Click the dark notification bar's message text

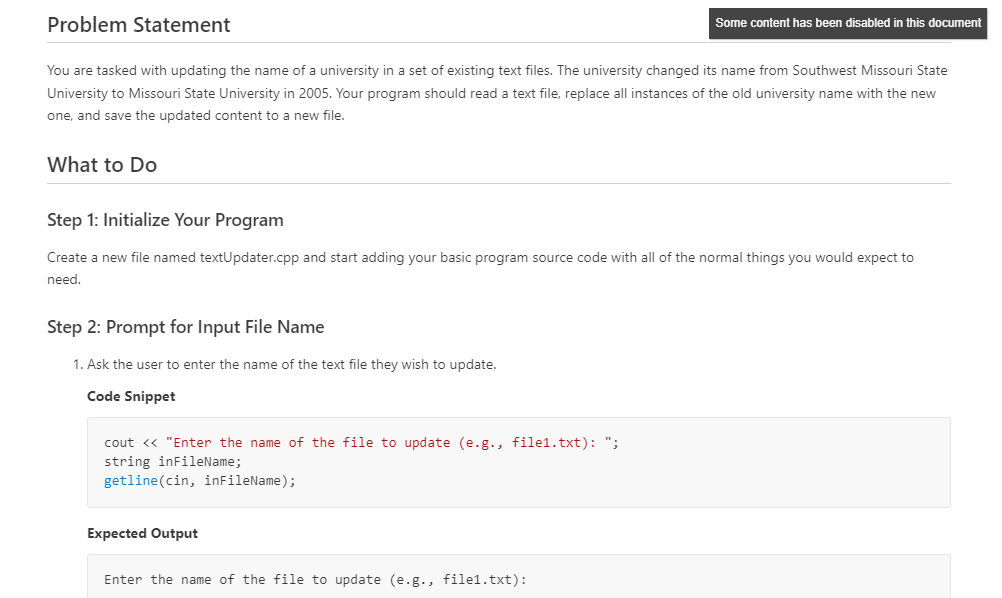(x=846, y=23)
